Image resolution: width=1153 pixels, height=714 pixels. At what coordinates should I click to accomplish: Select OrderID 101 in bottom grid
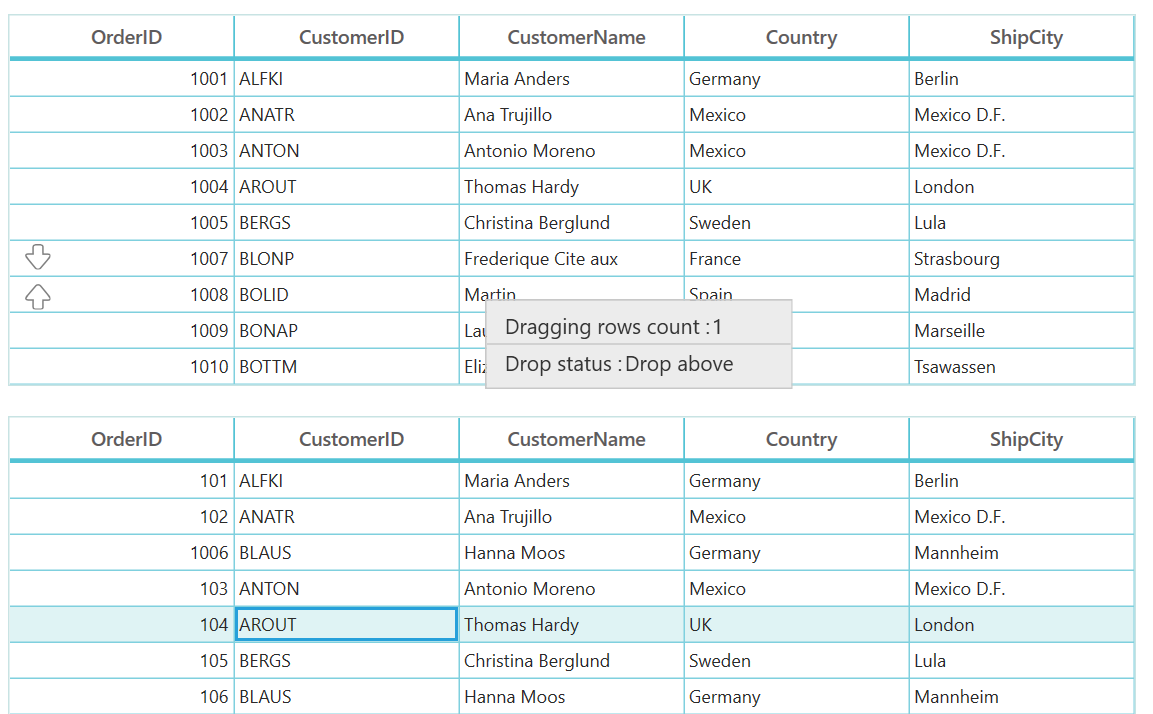click(x=121, y=481)
